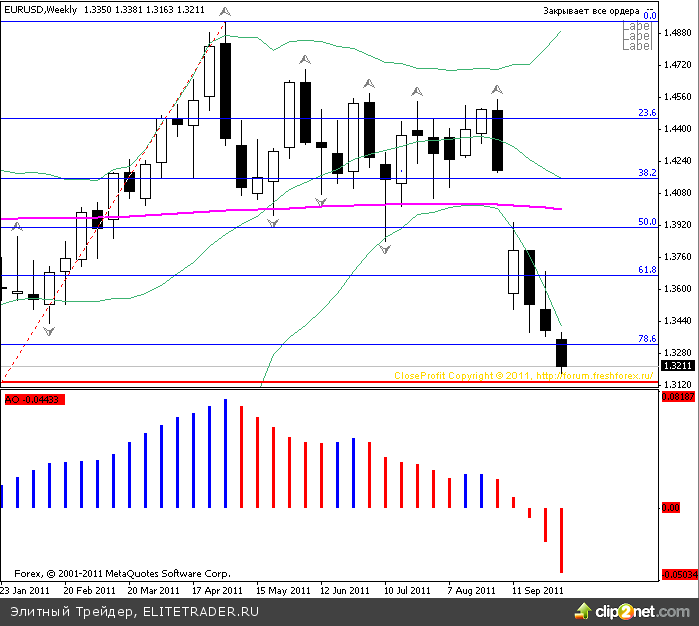
Task: Select the 23.6 Fibonacci level label
Action: (x=646, y=113)
